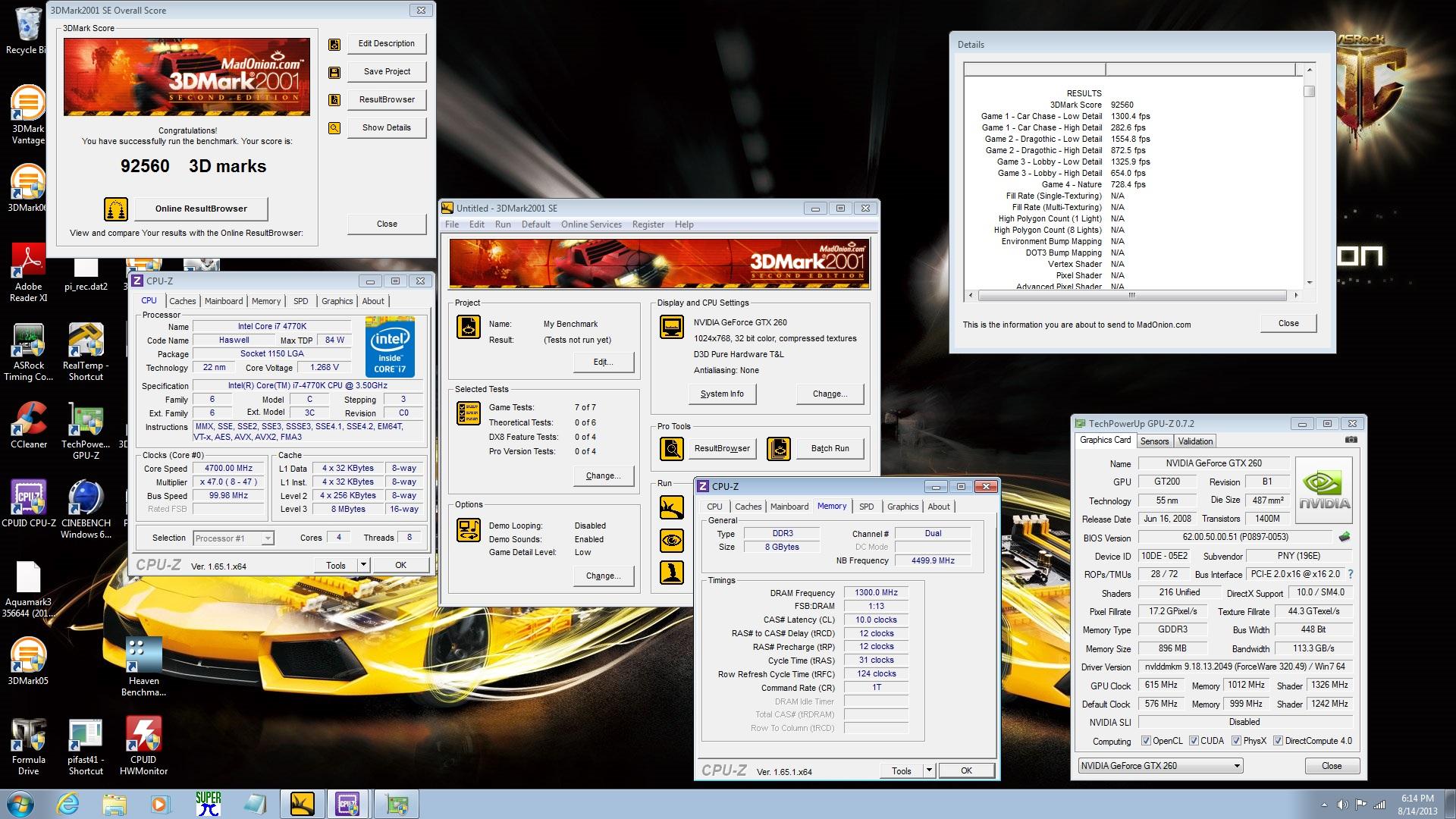Expand Tools dropdown arrow in CPU-Z Memory window
This screenshot has height=819, width=1456.
point(929,770)
